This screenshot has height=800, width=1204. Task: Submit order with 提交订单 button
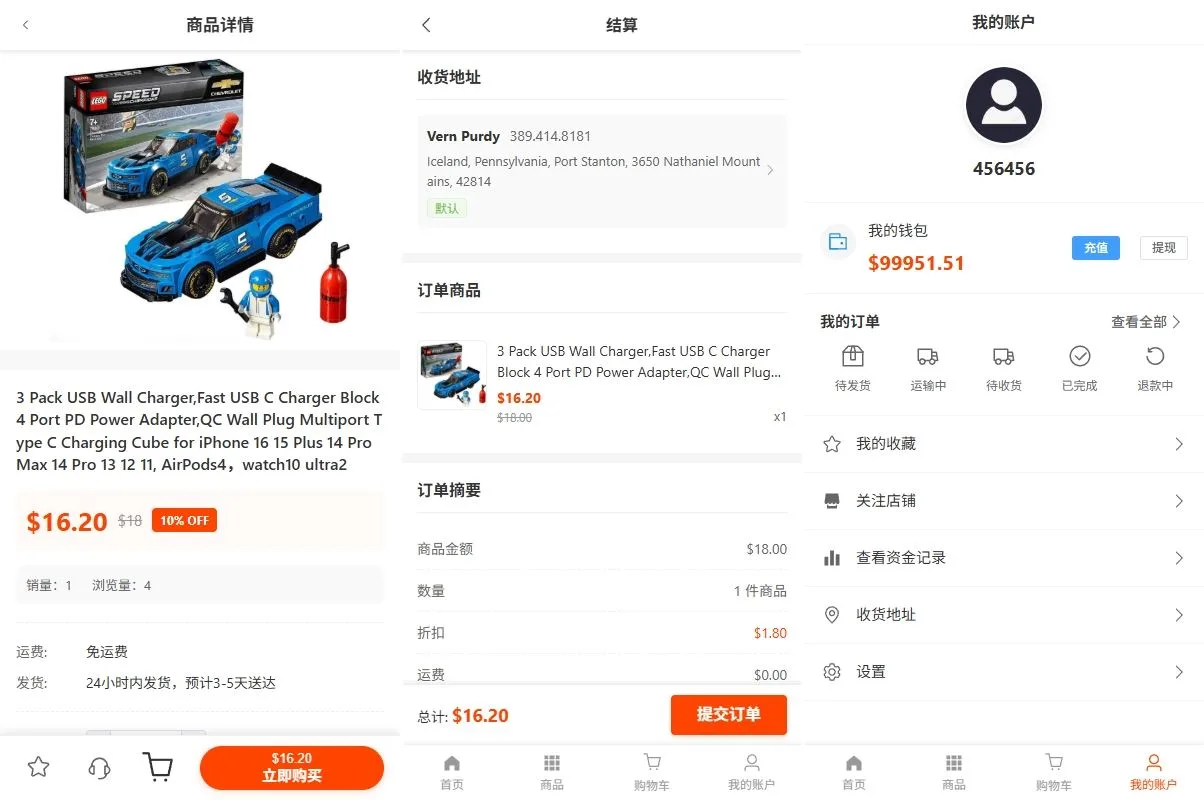point(729,715)
